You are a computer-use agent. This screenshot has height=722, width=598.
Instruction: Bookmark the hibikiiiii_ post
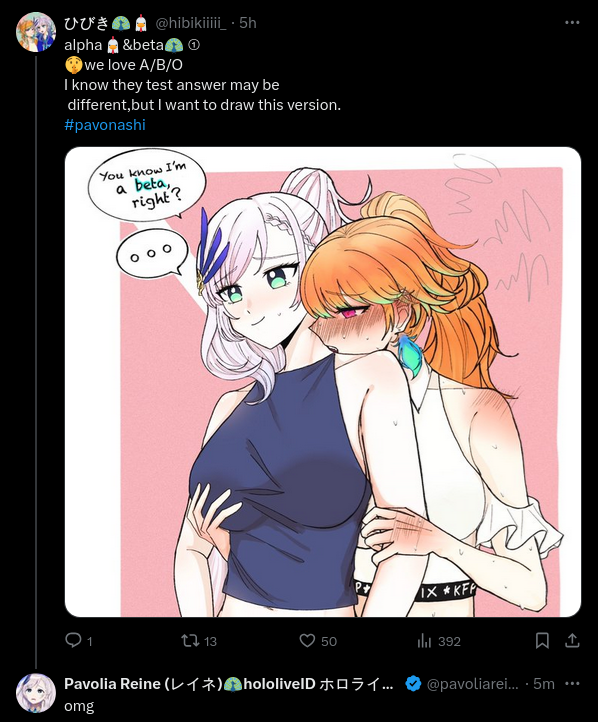pyautogui.click(x=542, y=640)
